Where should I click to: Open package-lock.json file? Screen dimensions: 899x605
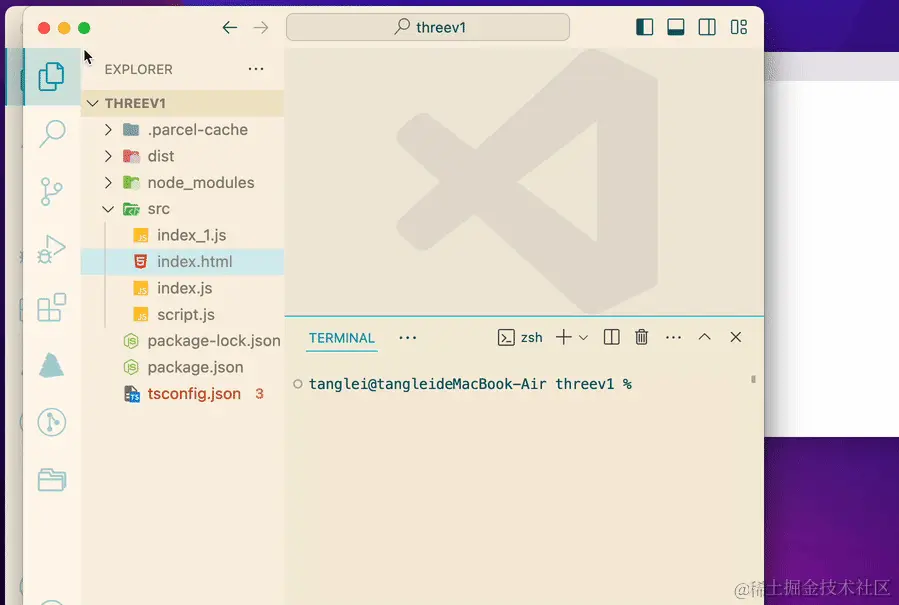182,341
